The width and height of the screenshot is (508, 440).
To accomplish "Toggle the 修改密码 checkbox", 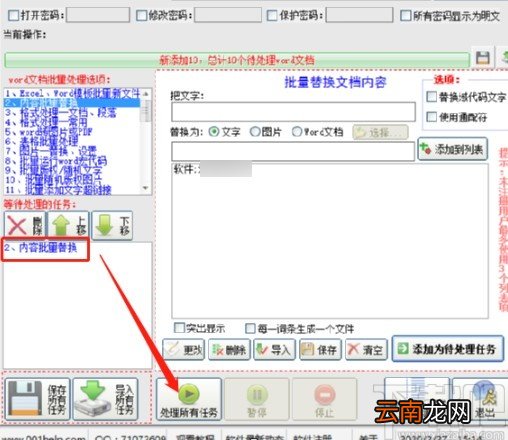I will point(142,15).
